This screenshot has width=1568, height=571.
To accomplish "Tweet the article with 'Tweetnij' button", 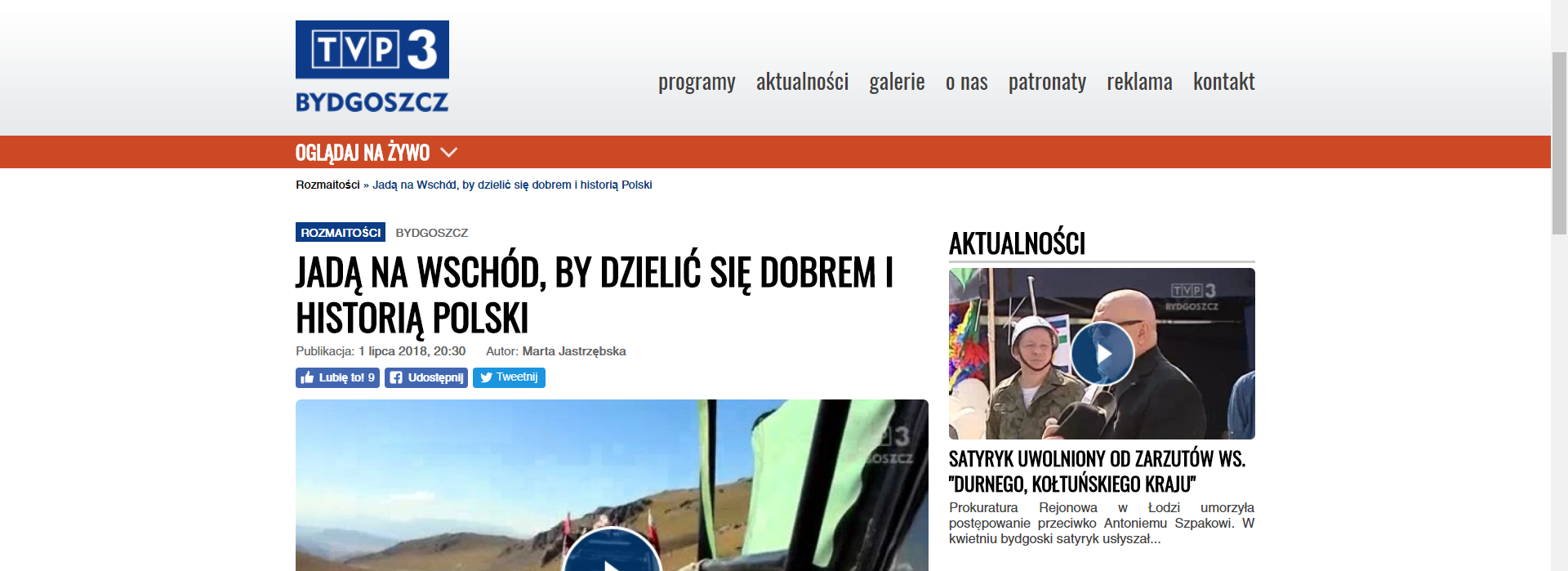I will [509, 377].
